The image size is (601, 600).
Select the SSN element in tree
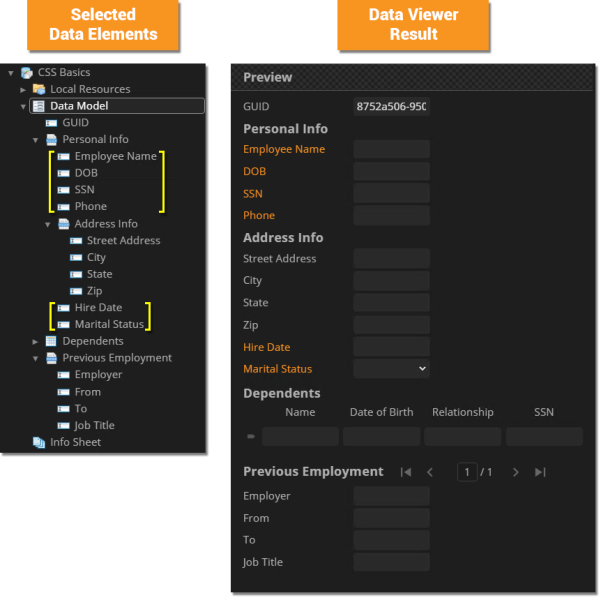point(85,190)
